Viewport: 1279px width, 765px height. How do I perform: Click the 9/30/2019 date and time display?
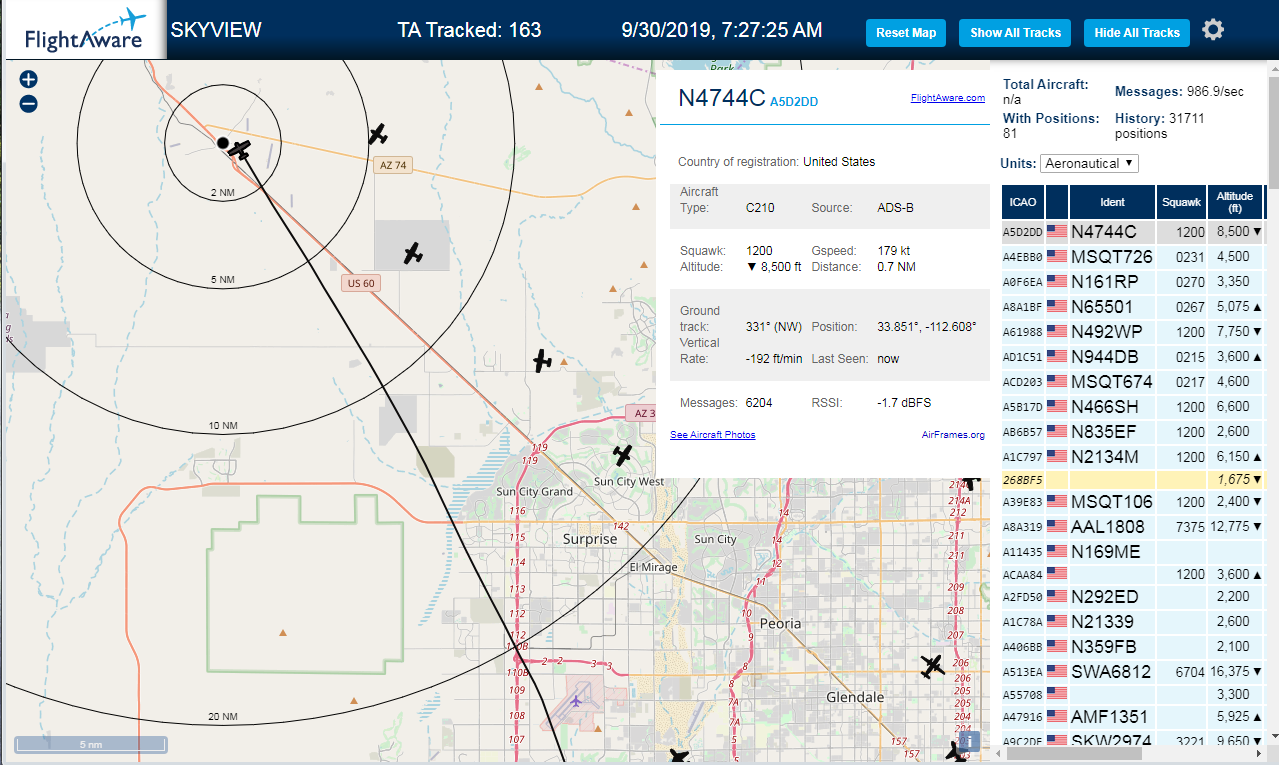pyautogui.click(x=722, y=30)
